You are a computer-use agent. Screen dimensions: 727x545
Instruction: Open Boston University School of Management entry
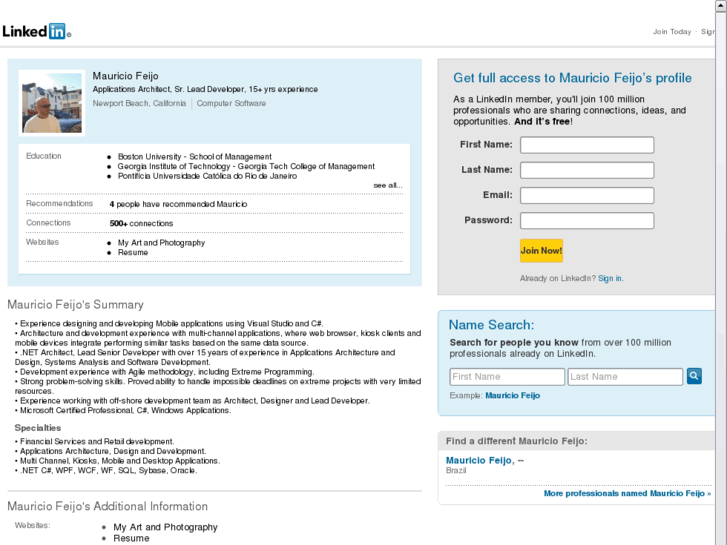(x=195, y=157)
